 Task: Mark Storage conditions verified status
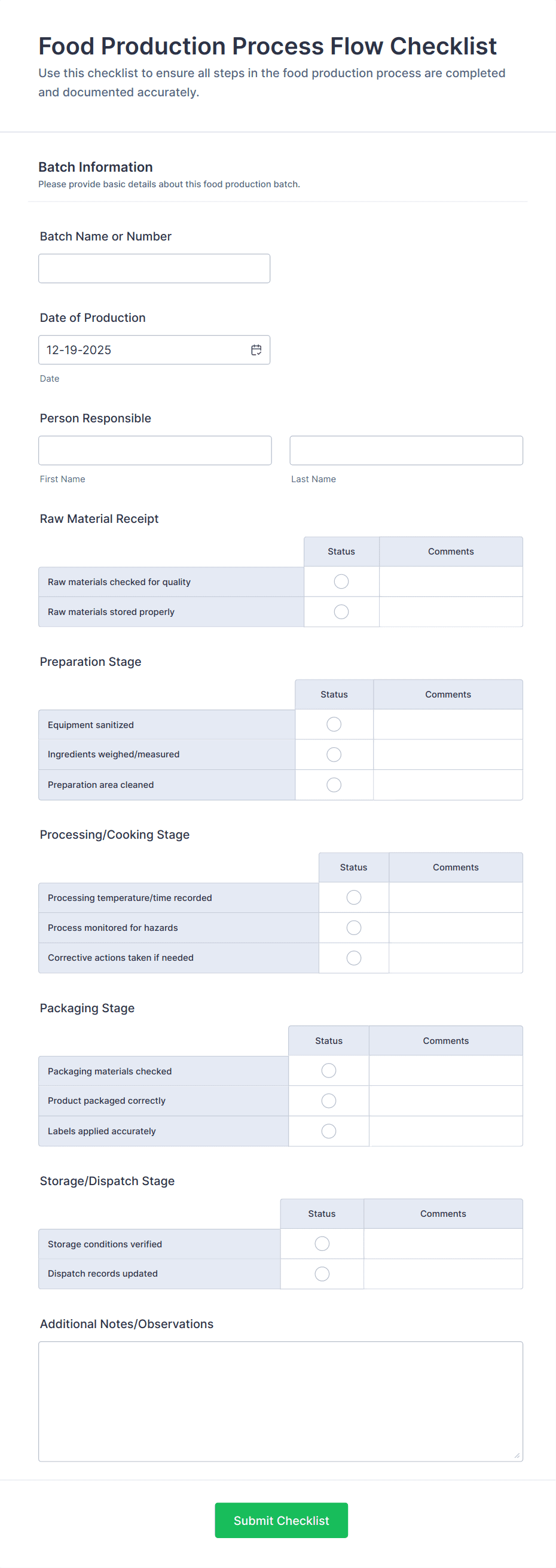(322, 1244)
